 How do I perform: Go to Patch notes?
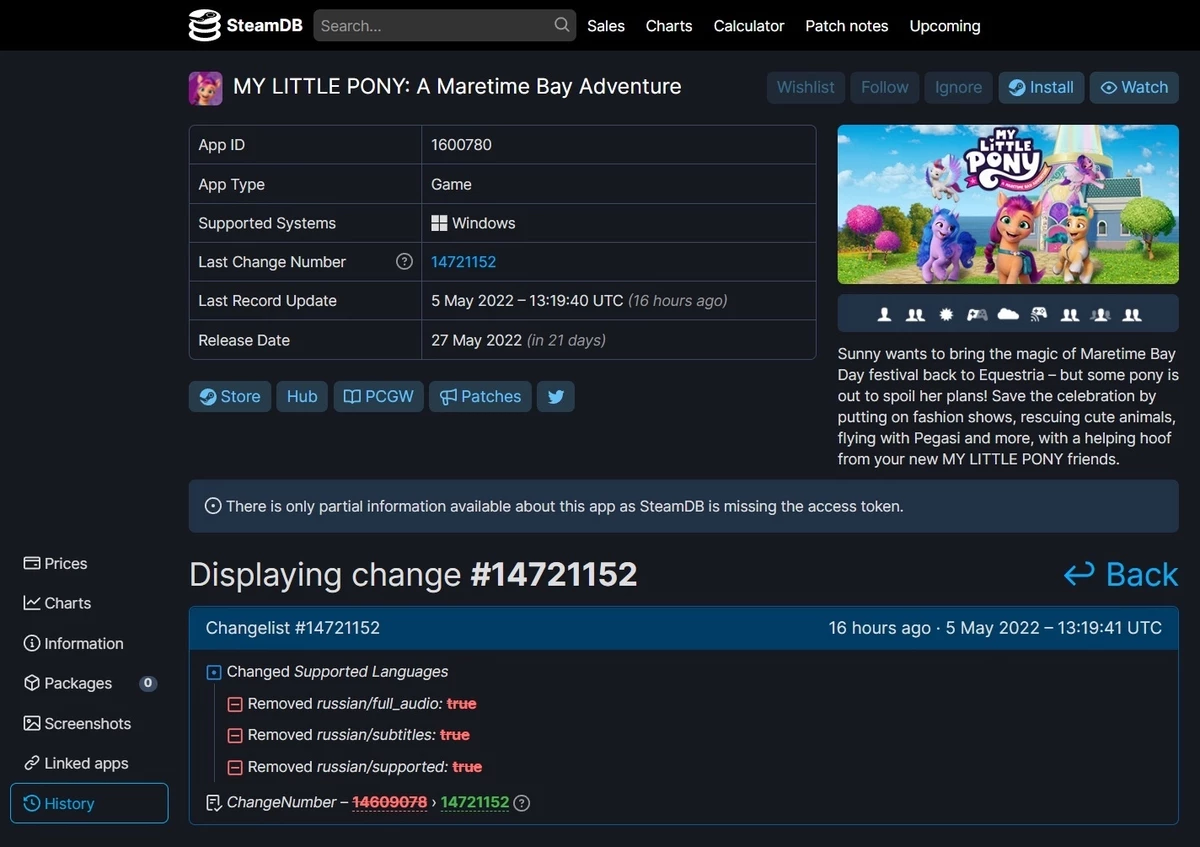[x=847, y=26]
